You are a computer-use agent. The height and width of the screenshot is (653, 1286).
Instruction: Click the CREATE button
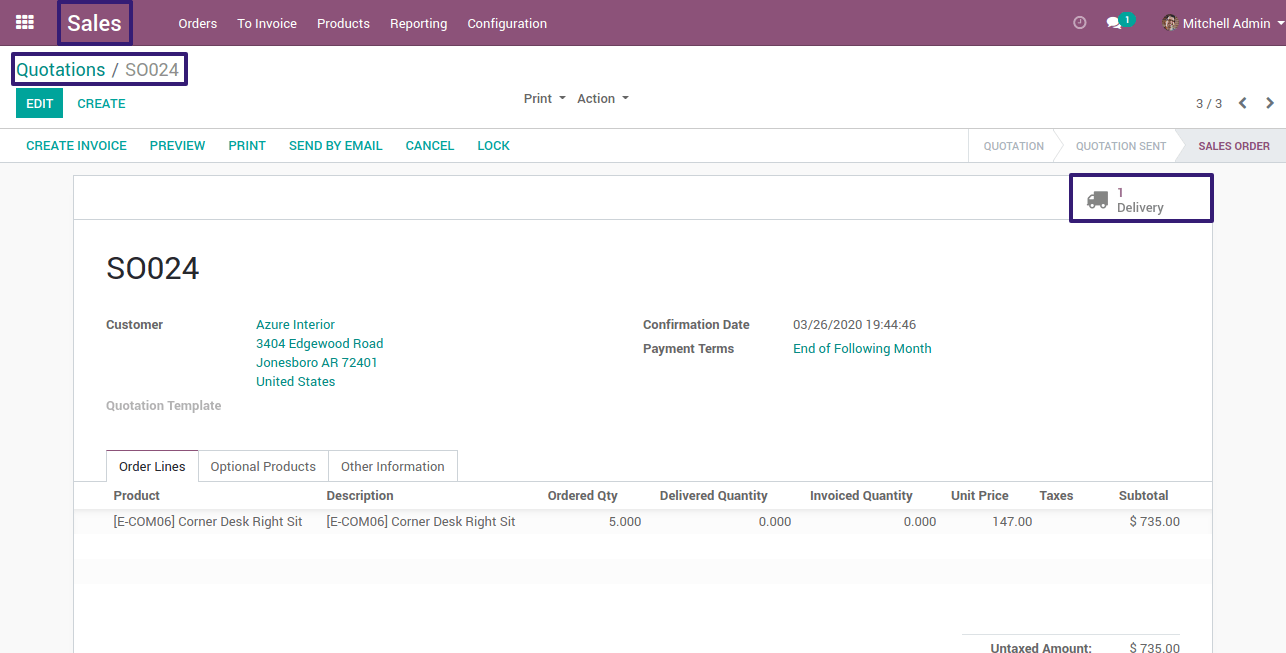point(101,103)
